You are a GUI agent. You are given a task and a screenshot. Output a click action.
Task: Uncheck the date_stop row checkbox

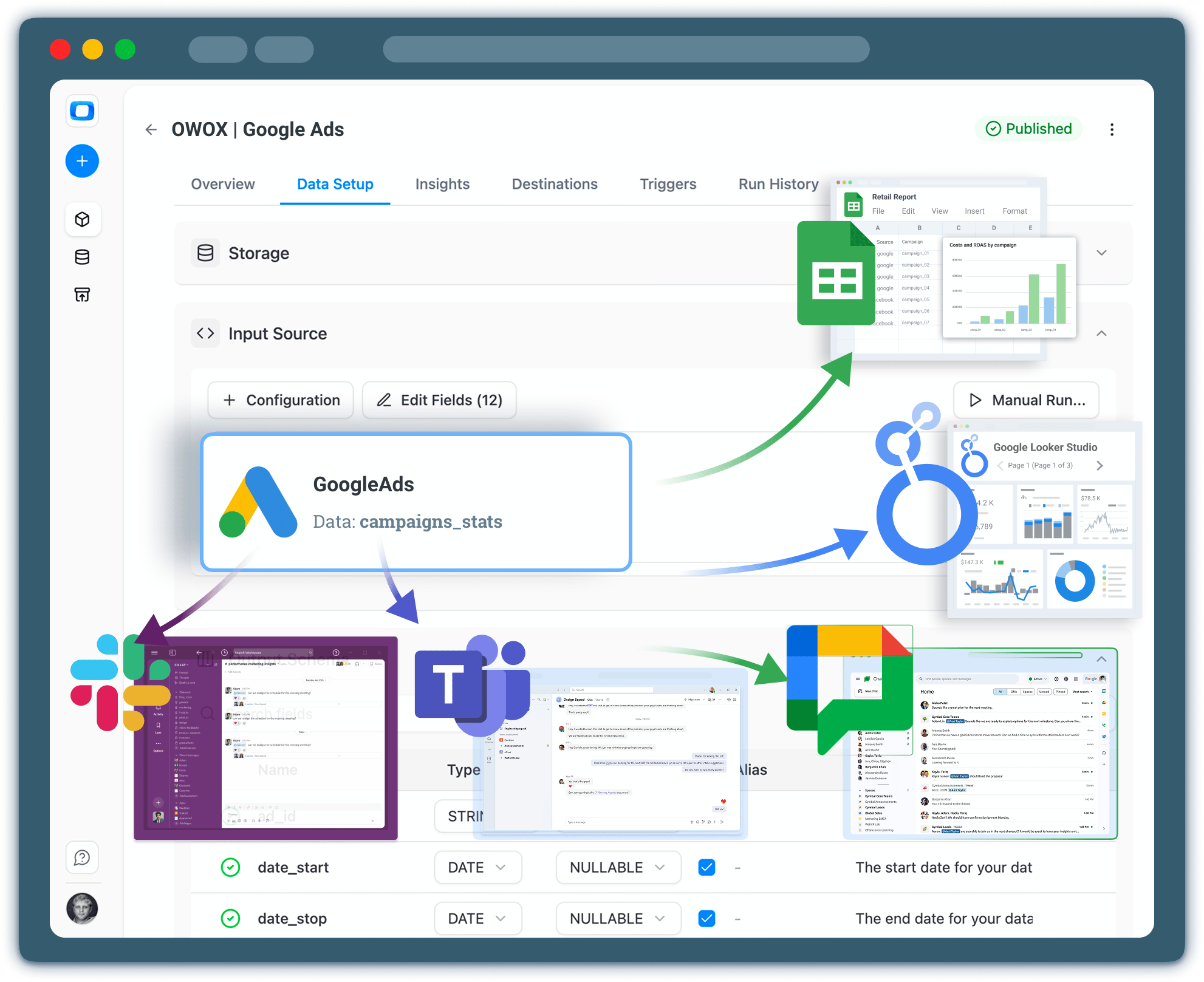[x=706, y=918]
